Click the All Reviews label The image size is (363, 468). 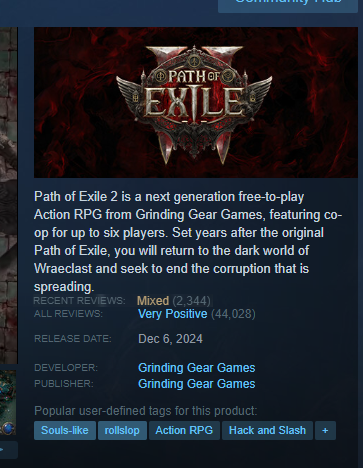tap(68, 314)
